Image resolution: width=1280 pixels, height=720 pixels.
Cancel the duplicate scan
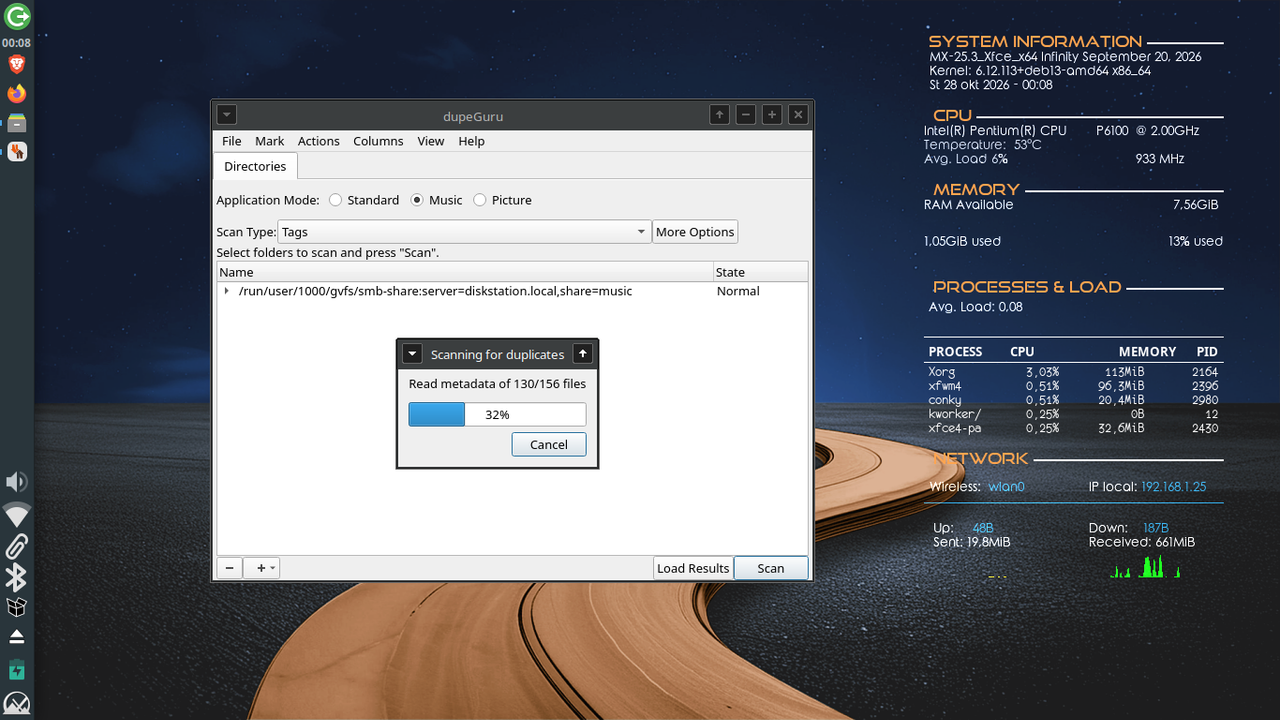click(549, 444)
